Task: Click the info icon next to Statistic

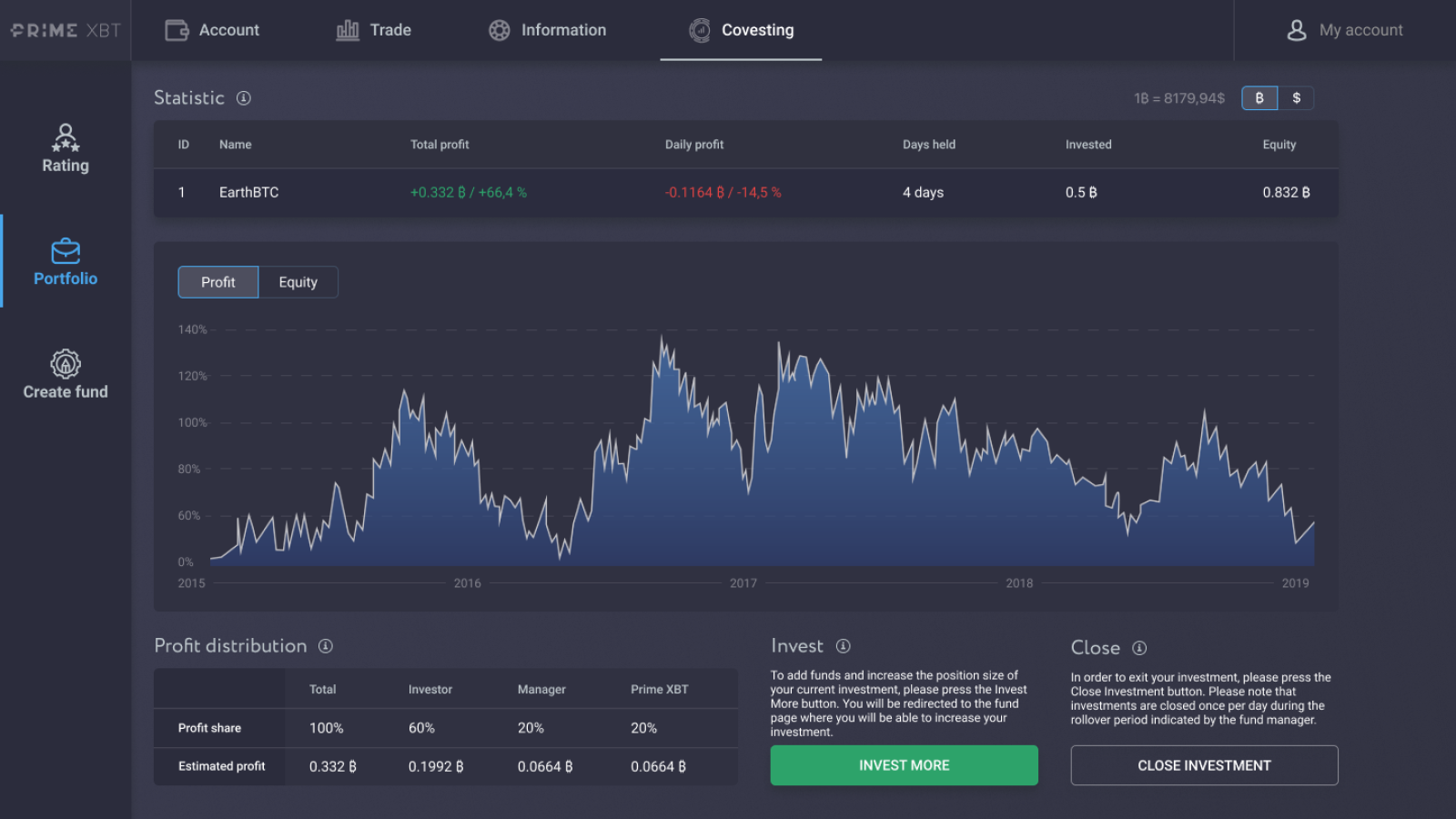Action: click(x=244, y=98)
